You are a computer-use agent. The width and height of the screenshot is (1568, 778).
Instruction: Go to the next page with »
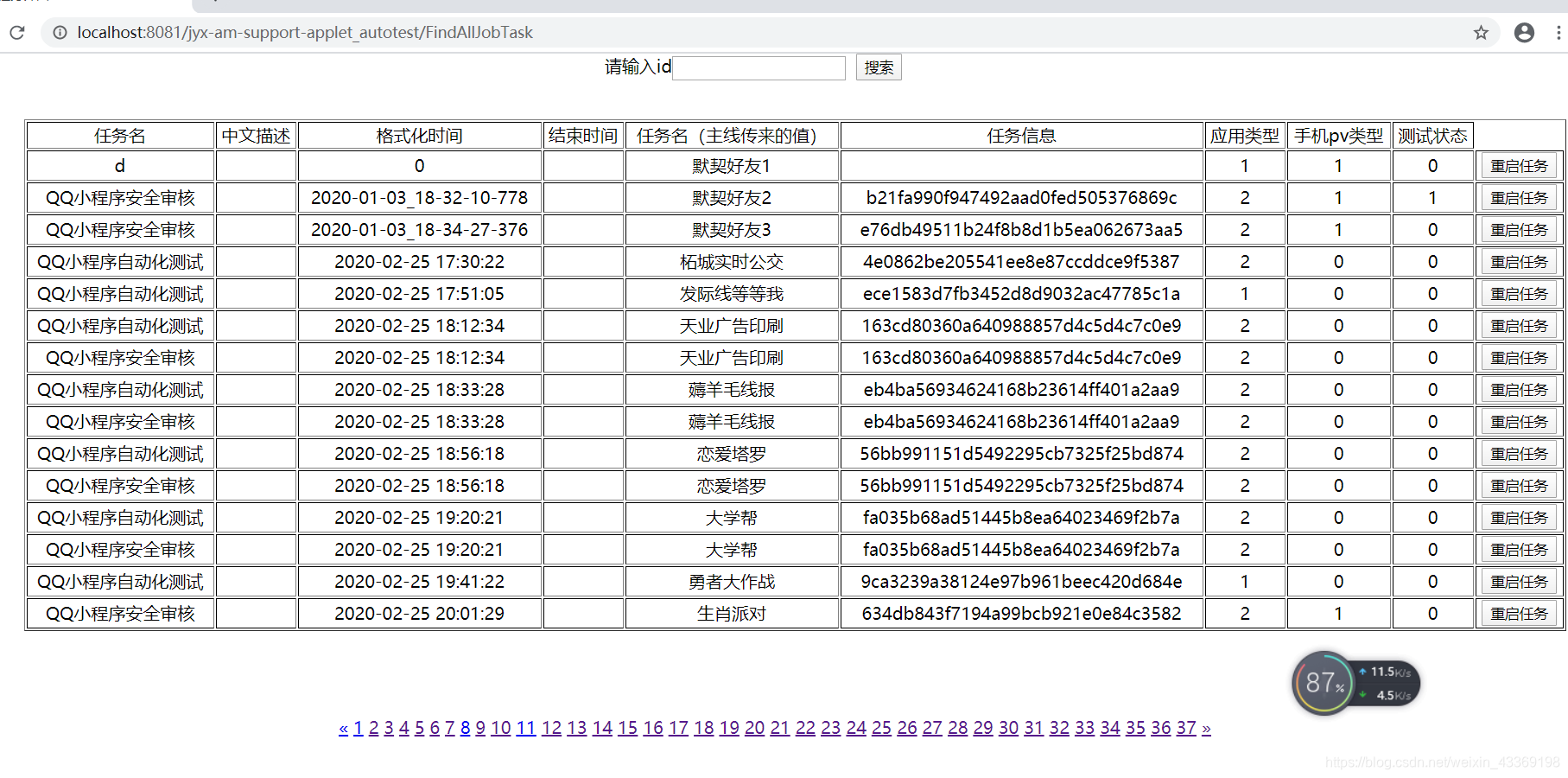(1206, 728)
